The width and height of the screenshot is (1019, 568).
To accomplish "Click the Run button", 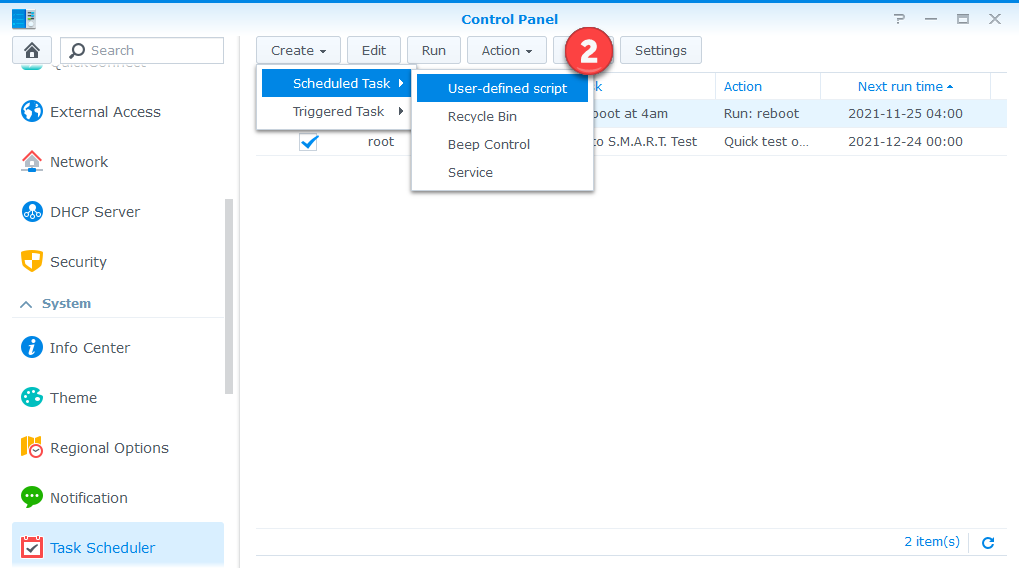I will tap(434, 50).
